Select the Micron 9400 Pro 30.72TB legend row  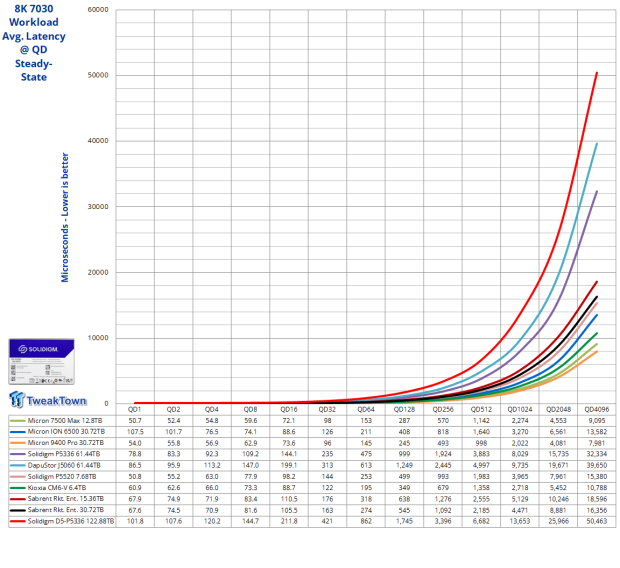pos(62,443)
